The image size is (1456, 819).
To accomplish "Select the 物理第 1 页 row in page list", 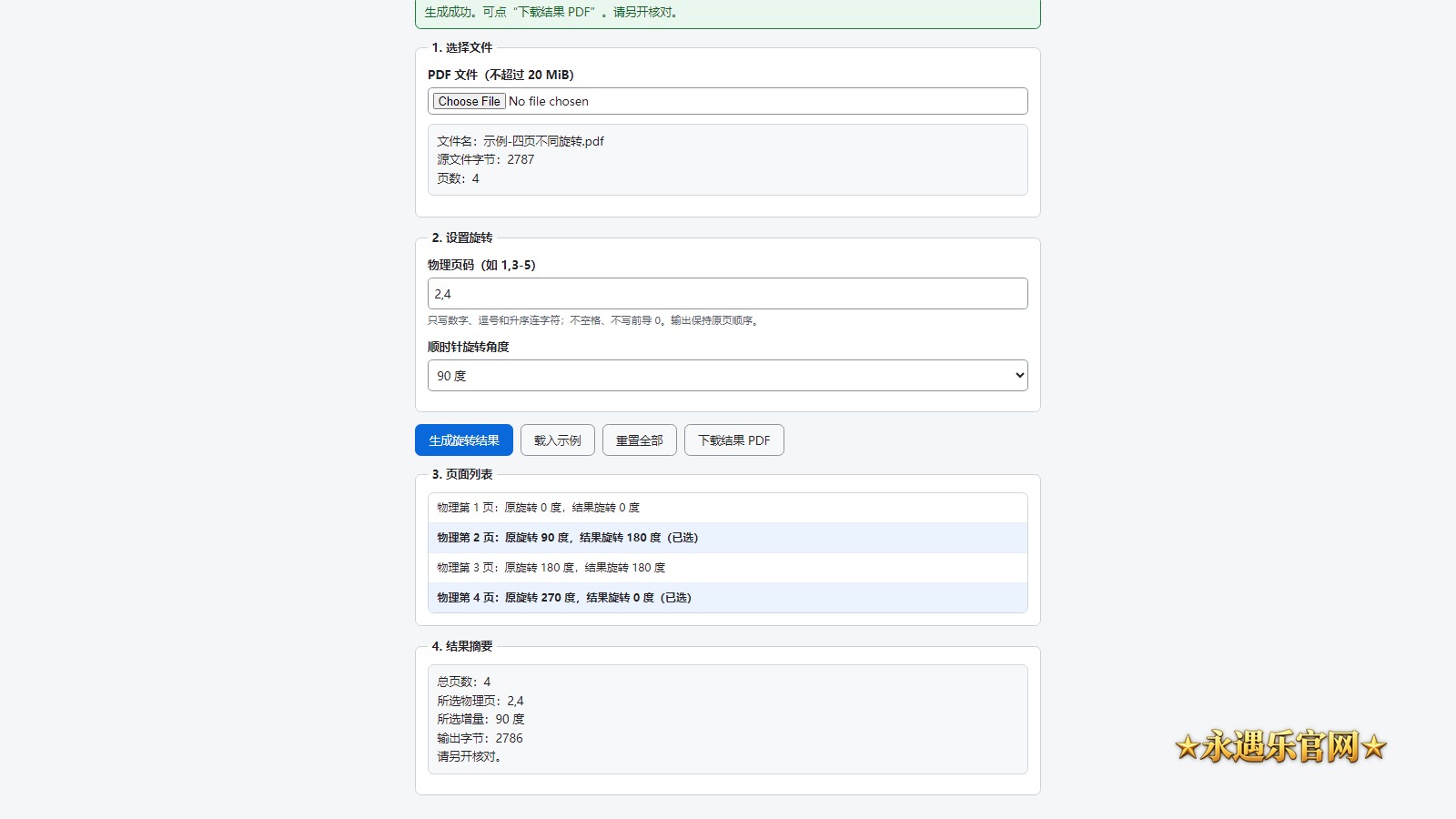I will coord(728,508).
